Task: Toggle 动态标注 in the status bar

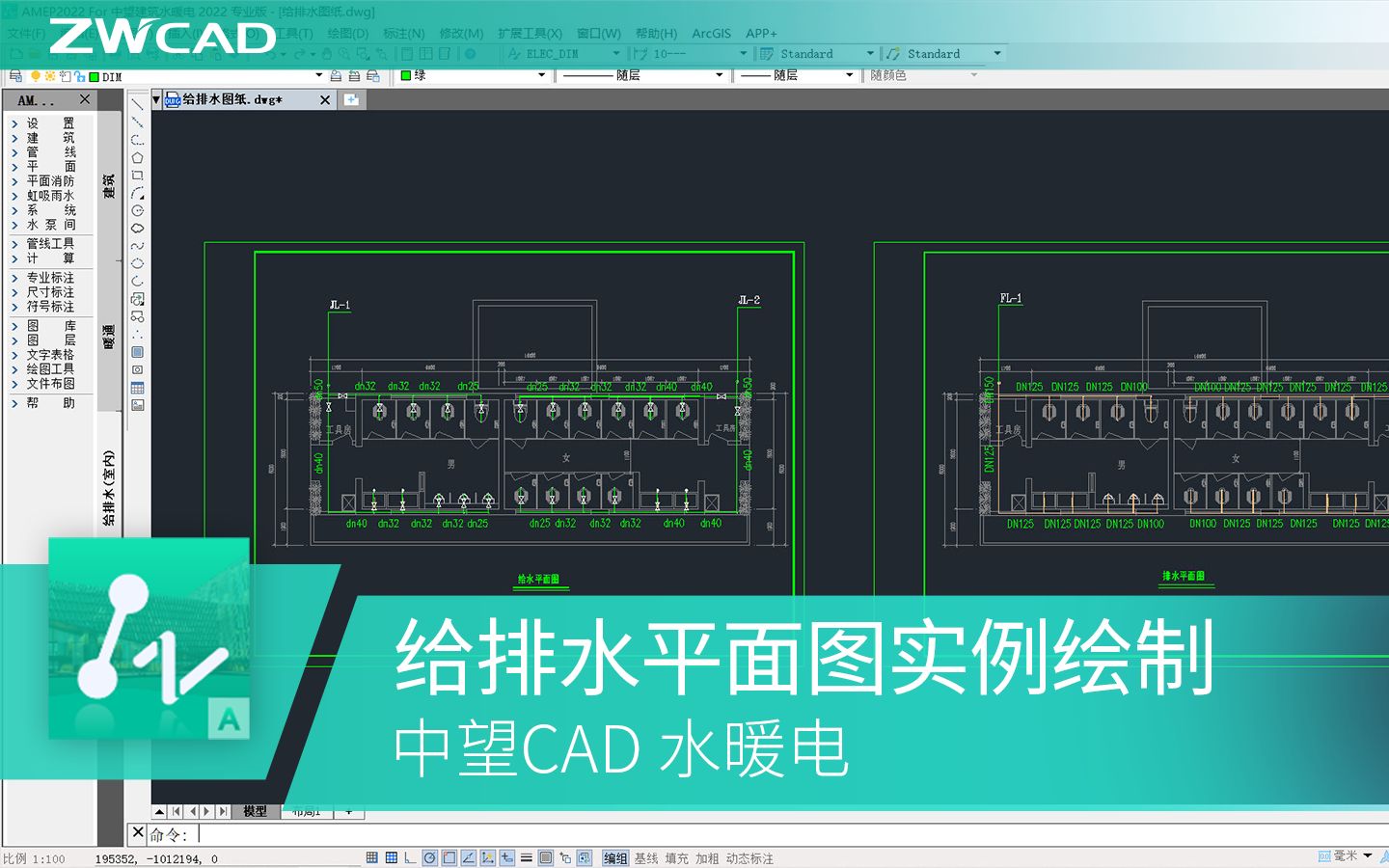Action: click(749, 856)
